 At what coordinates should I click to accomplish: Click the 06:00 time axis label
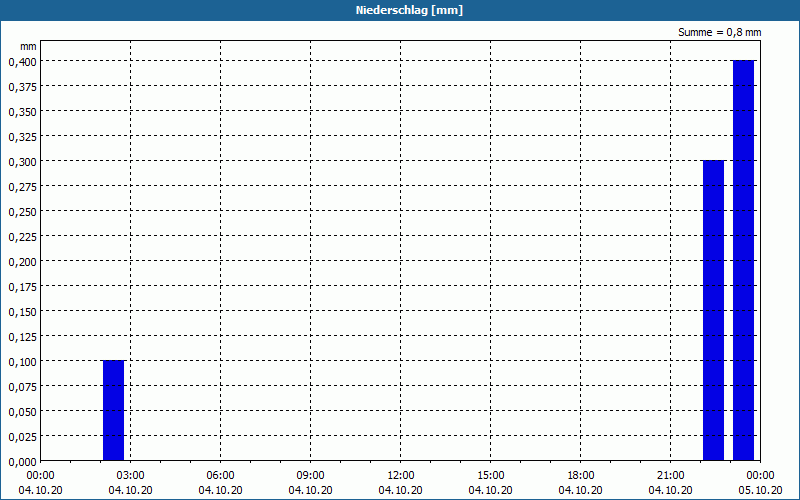[x=220, y=476]
